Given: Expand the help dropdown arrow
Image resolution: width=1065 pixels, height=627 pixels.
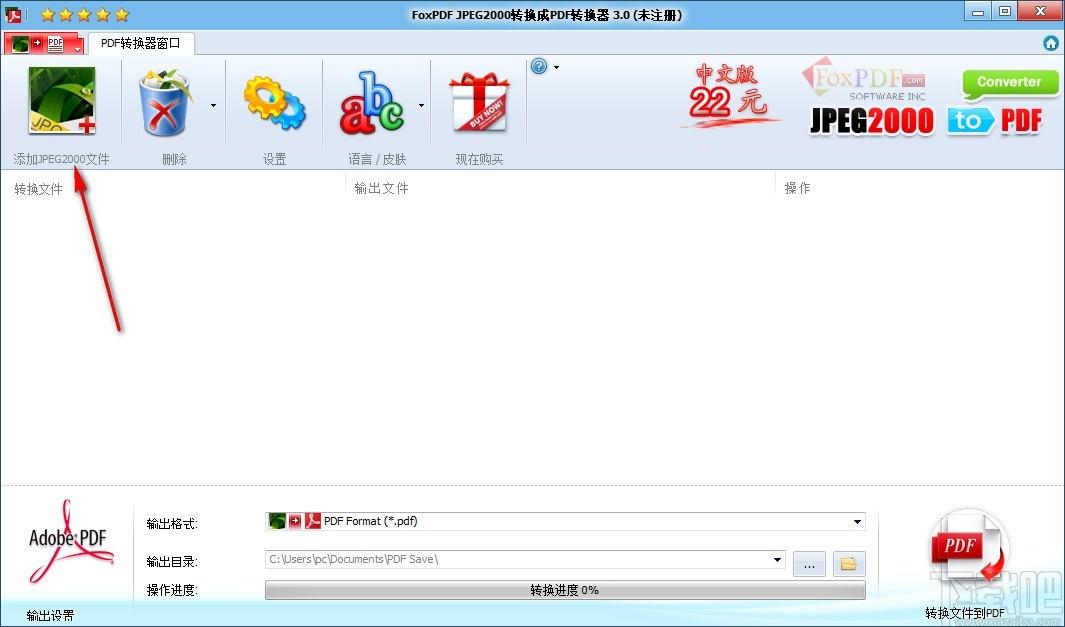Looking at the screenshot, I should tap(556, 67).
